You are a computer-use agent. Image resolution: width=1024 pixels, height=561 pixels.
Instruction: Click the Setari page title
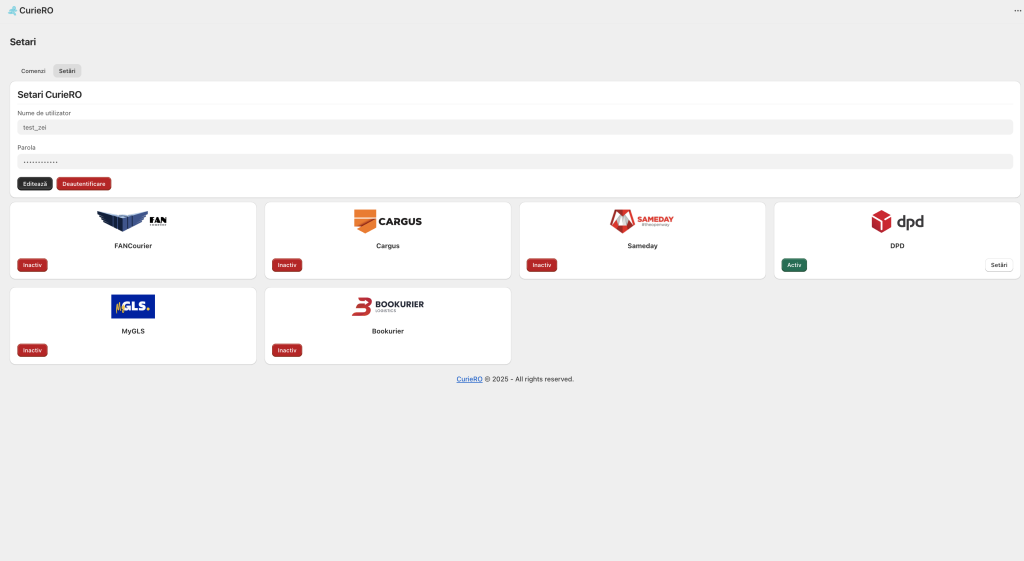23,42
